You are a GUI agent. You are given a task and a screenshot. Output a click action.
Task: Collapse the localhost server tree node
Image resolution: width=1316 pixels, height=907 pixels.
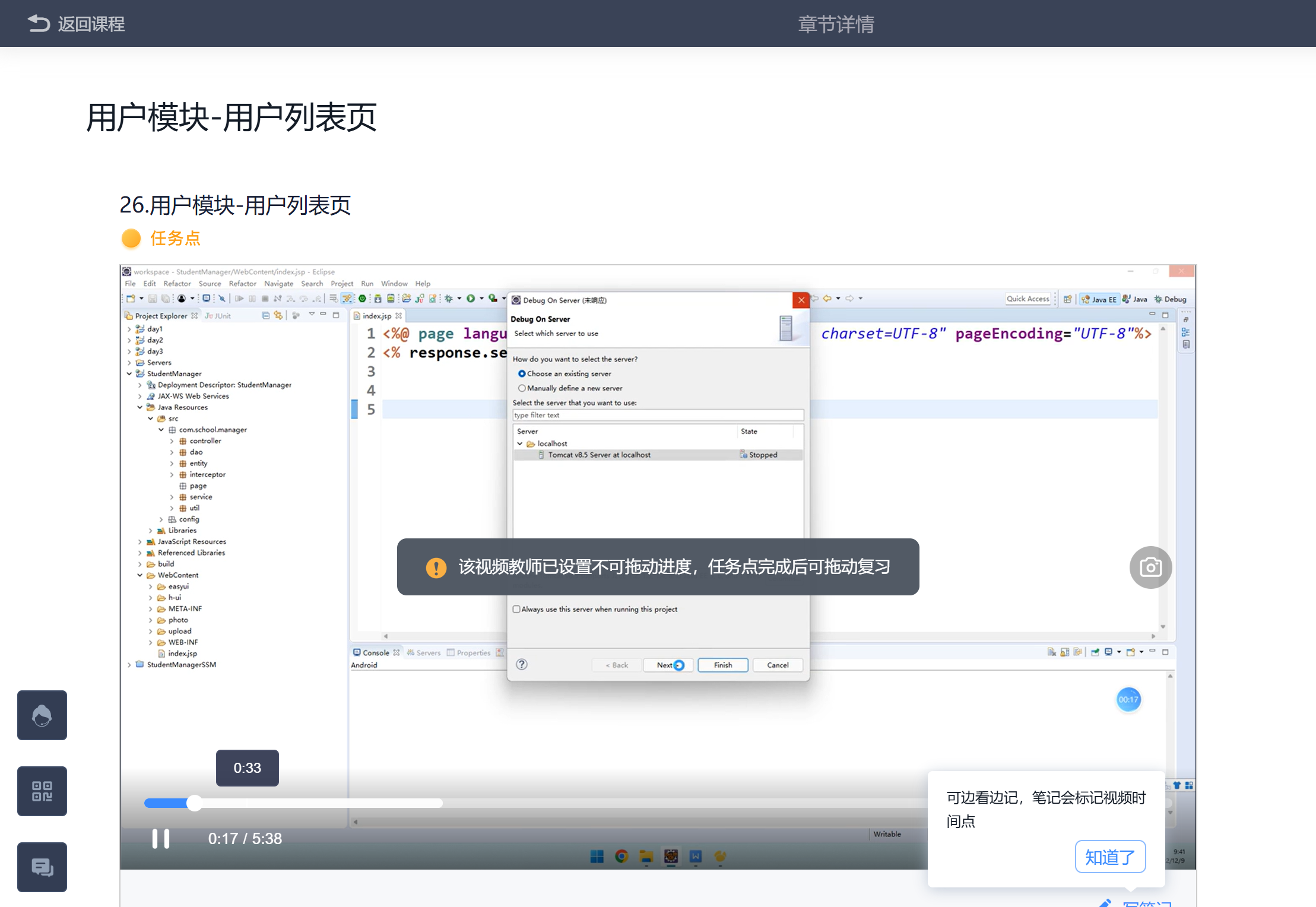[520, 444]
